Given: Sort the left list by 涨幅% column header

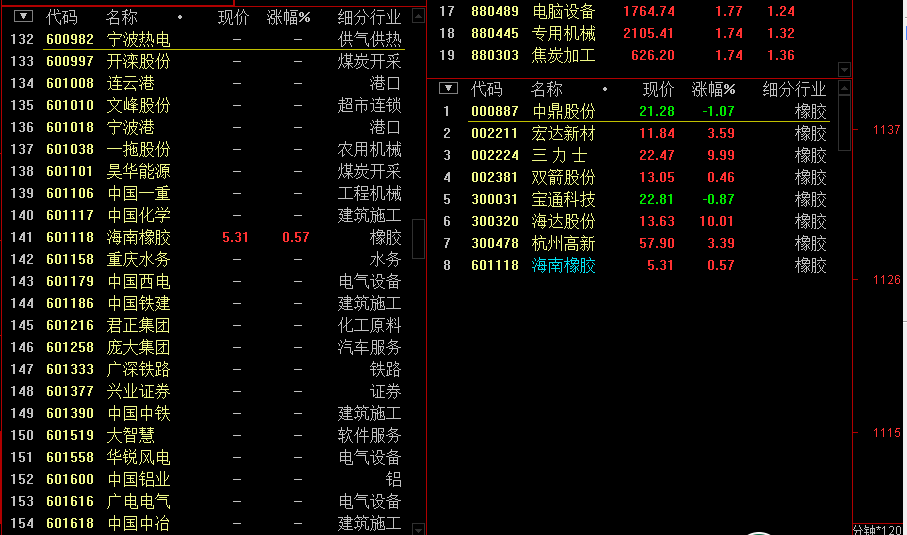Looking at the screenshot, I should 289,17.
